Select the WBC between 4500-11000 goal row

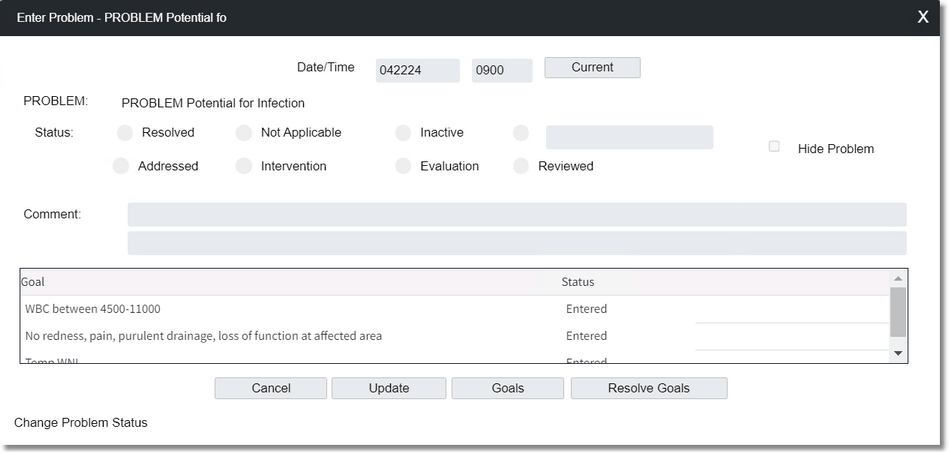455,309
